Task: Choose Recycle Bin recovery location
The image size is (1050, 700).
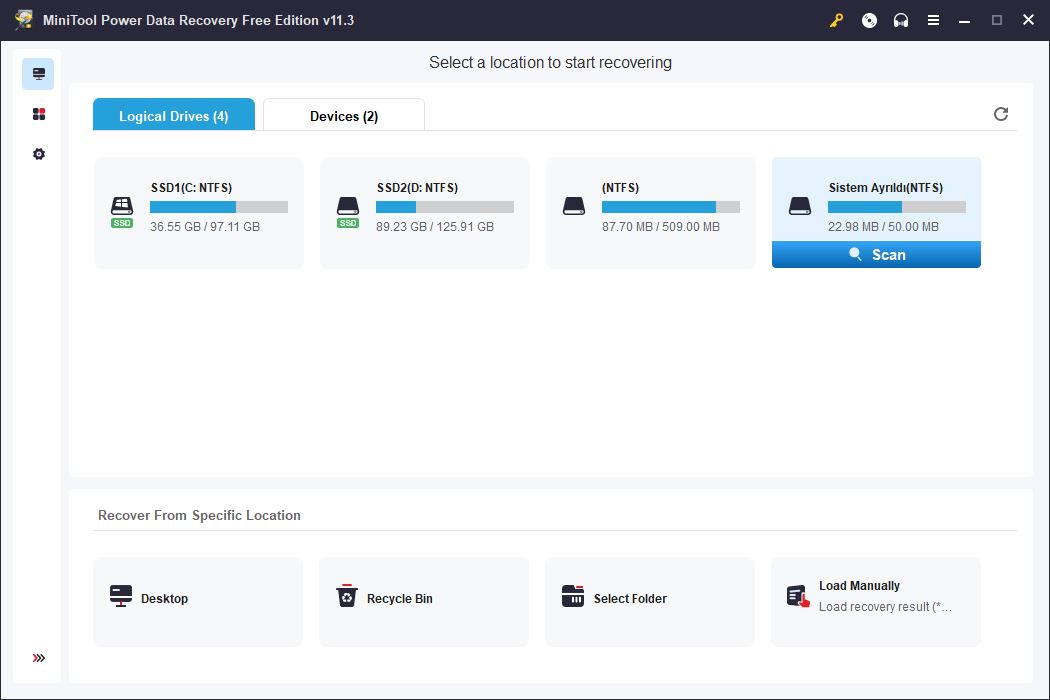Action: 424,602
